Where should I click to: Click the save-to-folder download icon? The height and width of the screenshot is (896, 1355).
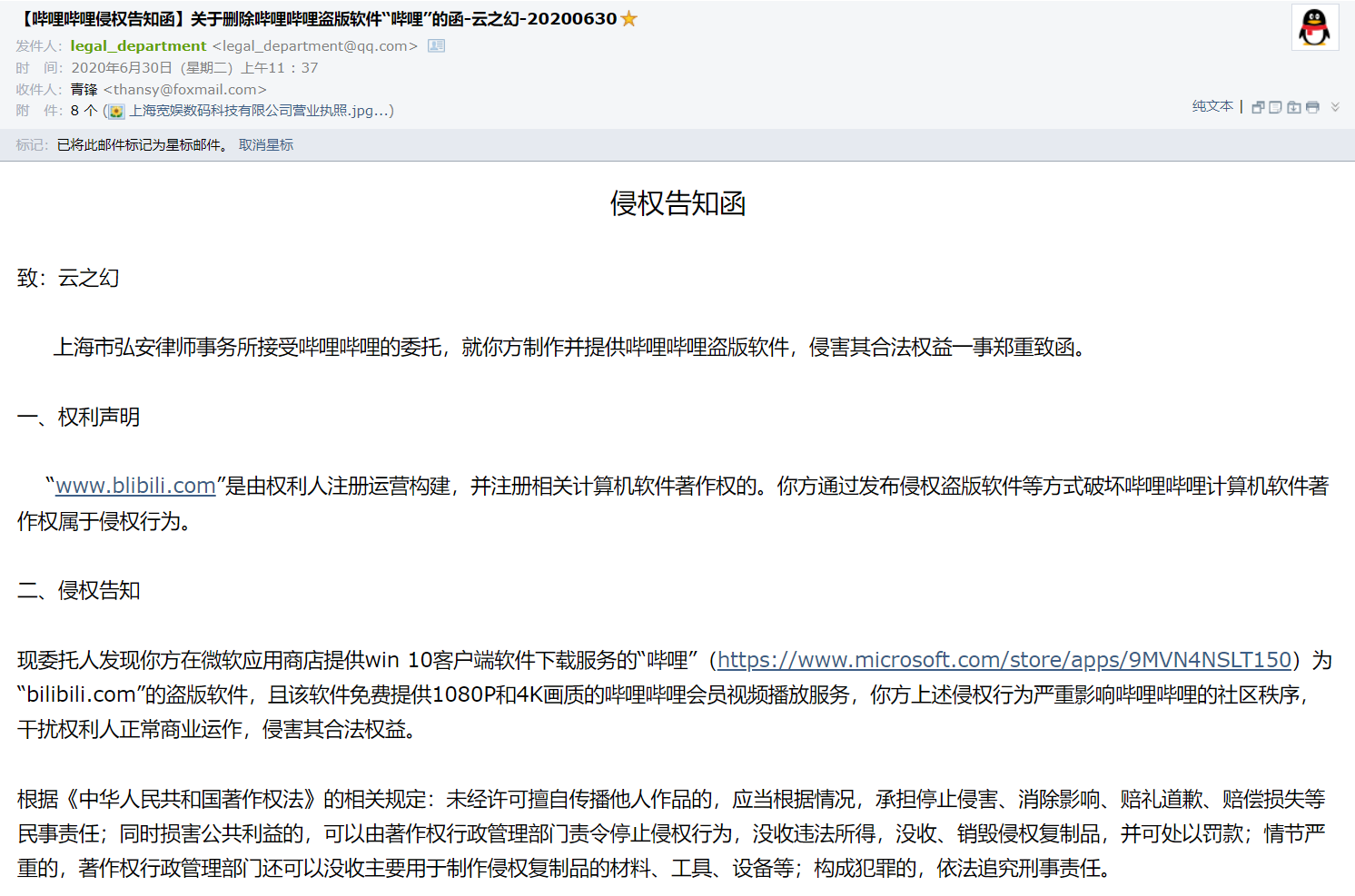click(x=1293, y=107)
